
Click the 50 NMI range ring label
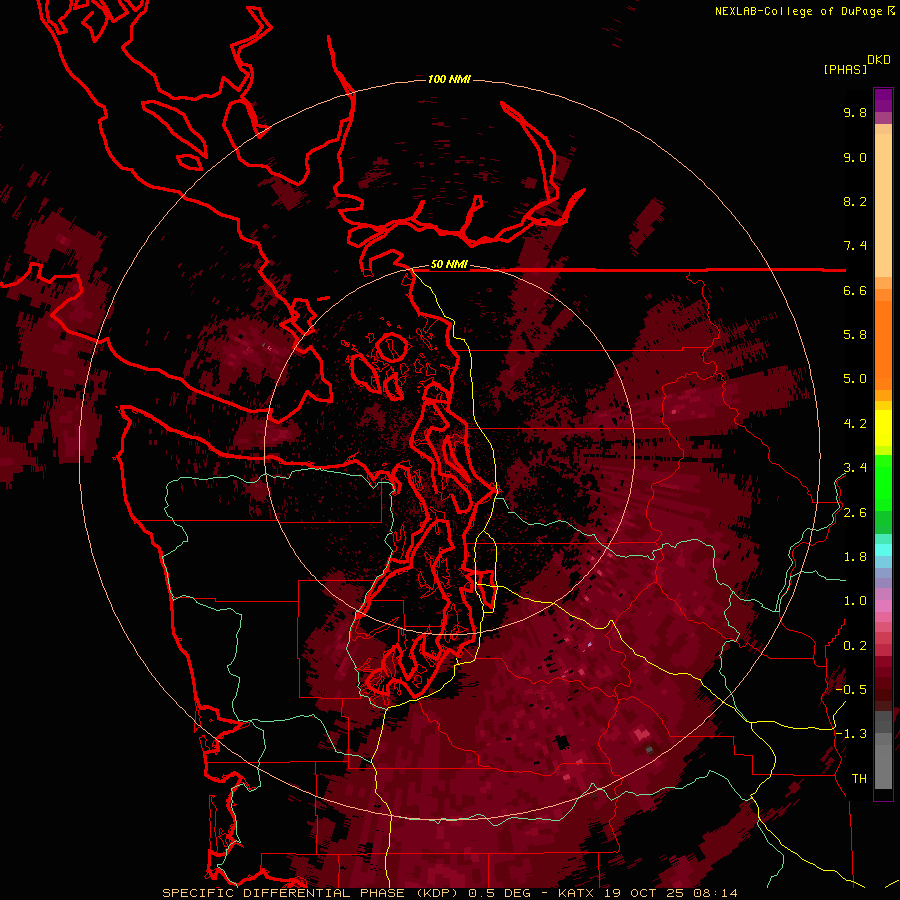click(x=449, y=264)
